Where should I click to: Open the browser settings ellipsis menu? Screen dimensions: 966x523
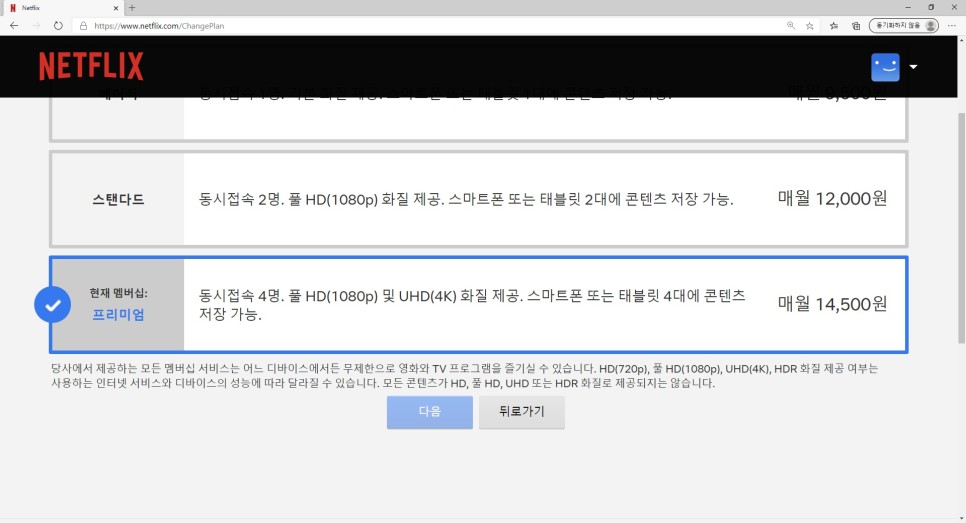click(952, 26)
